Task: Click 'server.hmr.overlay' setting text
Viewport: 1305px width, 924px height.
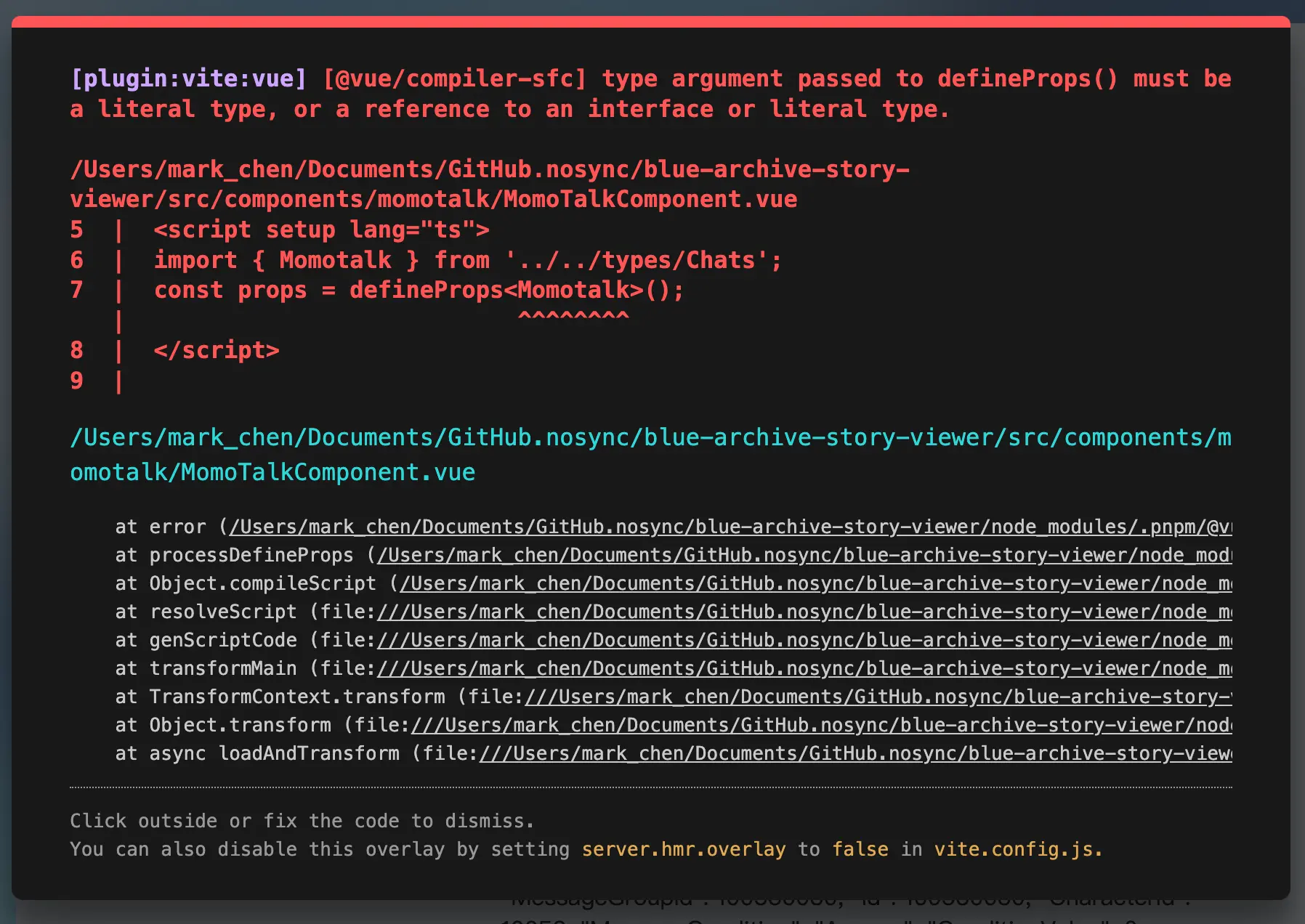Action: (x=684, y=849)
